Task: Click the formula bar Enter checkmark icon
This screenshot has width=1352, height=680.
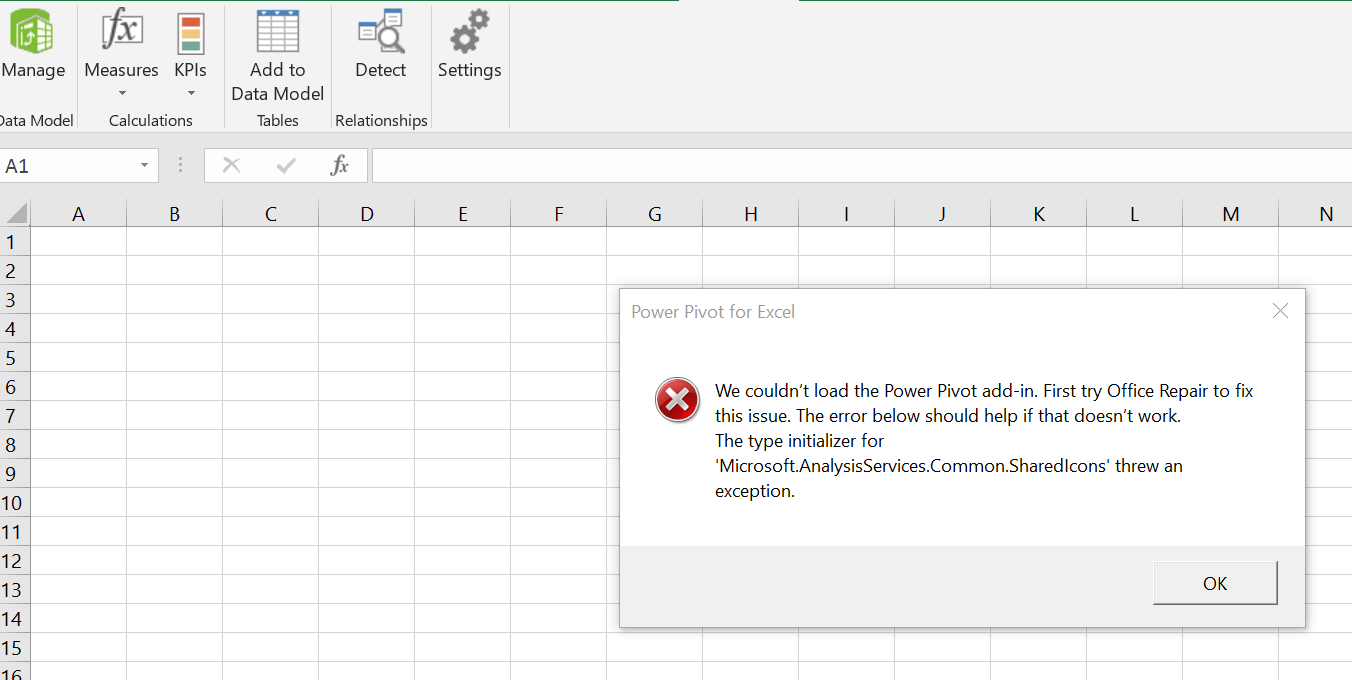Action: [286, 165]
